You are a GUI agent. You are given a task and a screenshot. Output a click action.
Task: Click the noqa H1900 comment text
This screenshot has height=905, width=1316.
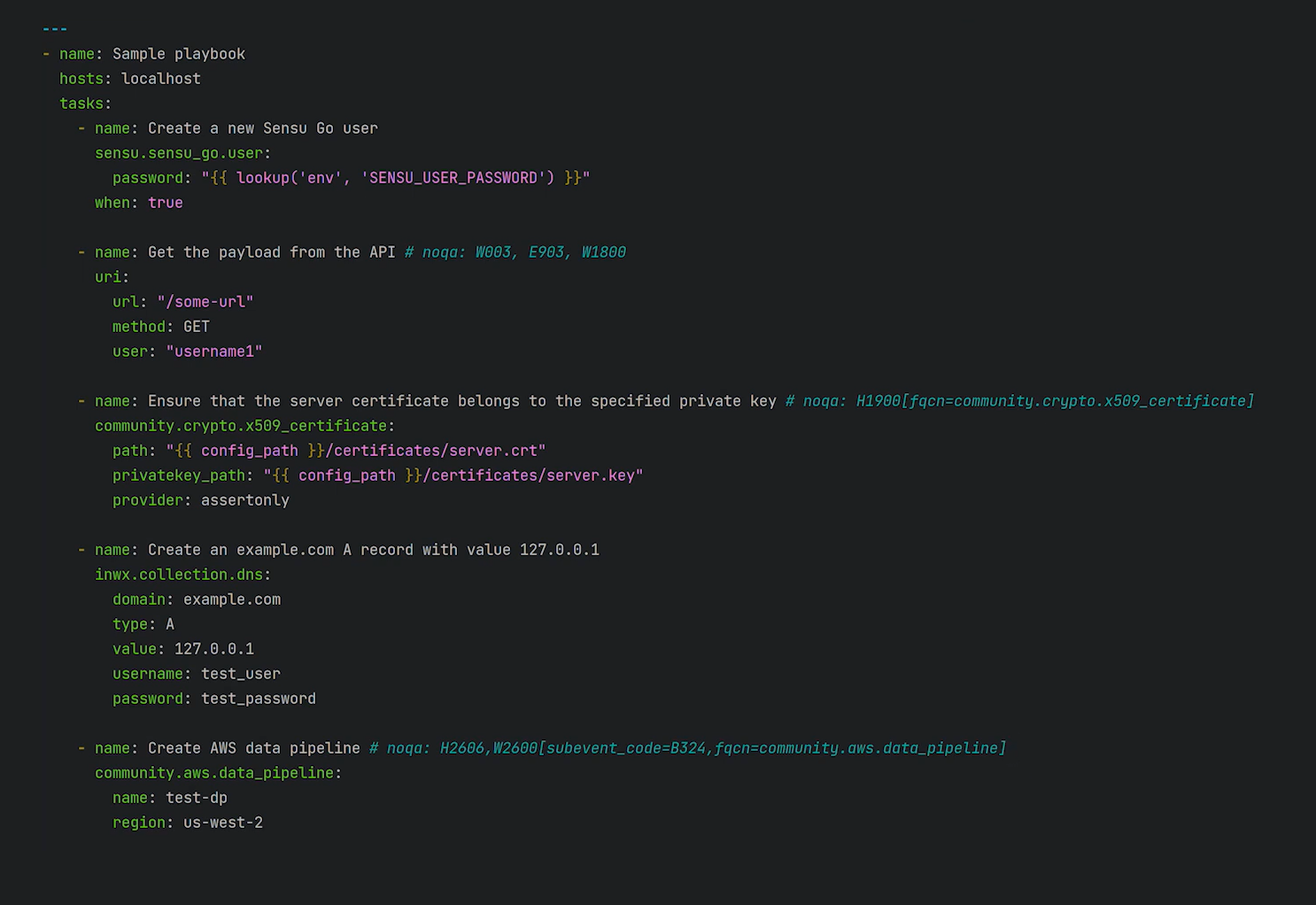[1018, 401]
